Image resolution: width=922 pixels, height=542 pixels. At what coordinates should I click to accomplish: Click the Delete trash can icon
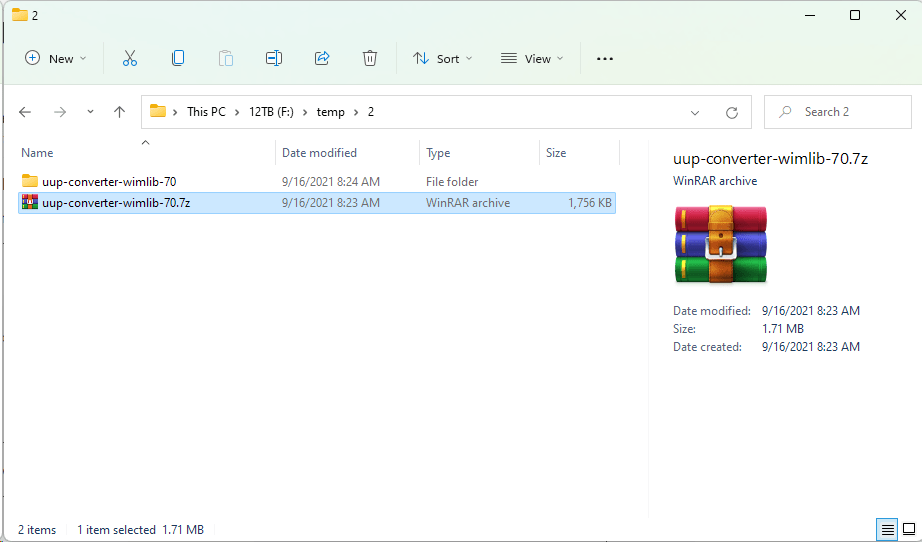pos(370,59)
